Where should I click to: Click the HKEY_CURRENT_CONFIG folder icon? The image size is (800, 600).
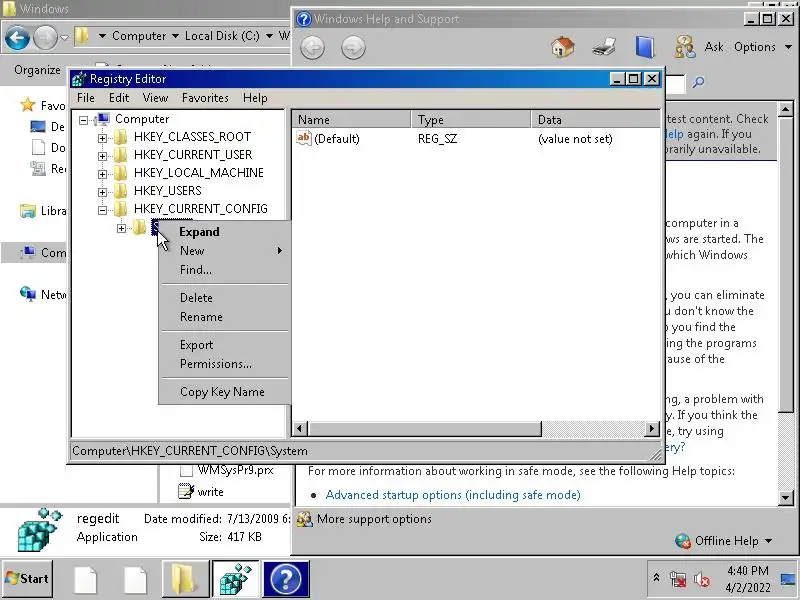(120, 209)
